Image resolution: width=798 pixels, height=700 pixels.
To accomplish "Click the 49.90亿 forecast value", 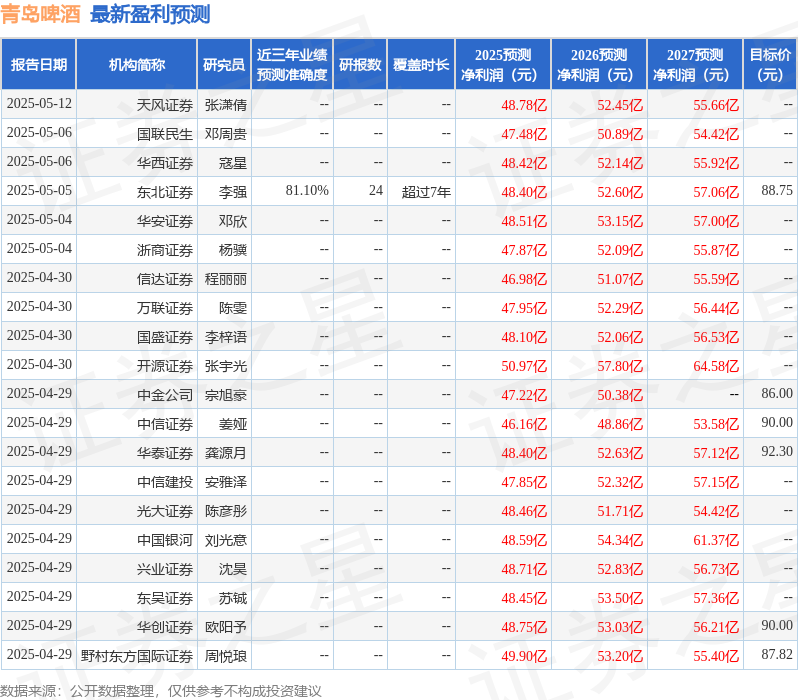I will pos(524,657).
